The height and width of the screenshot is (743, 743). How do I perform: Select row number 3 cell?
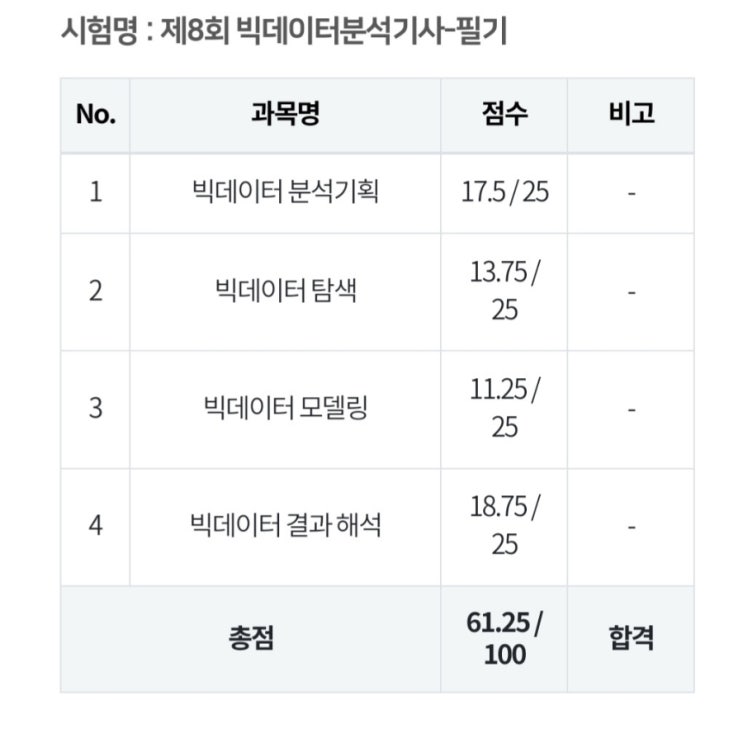pos(96,409)
